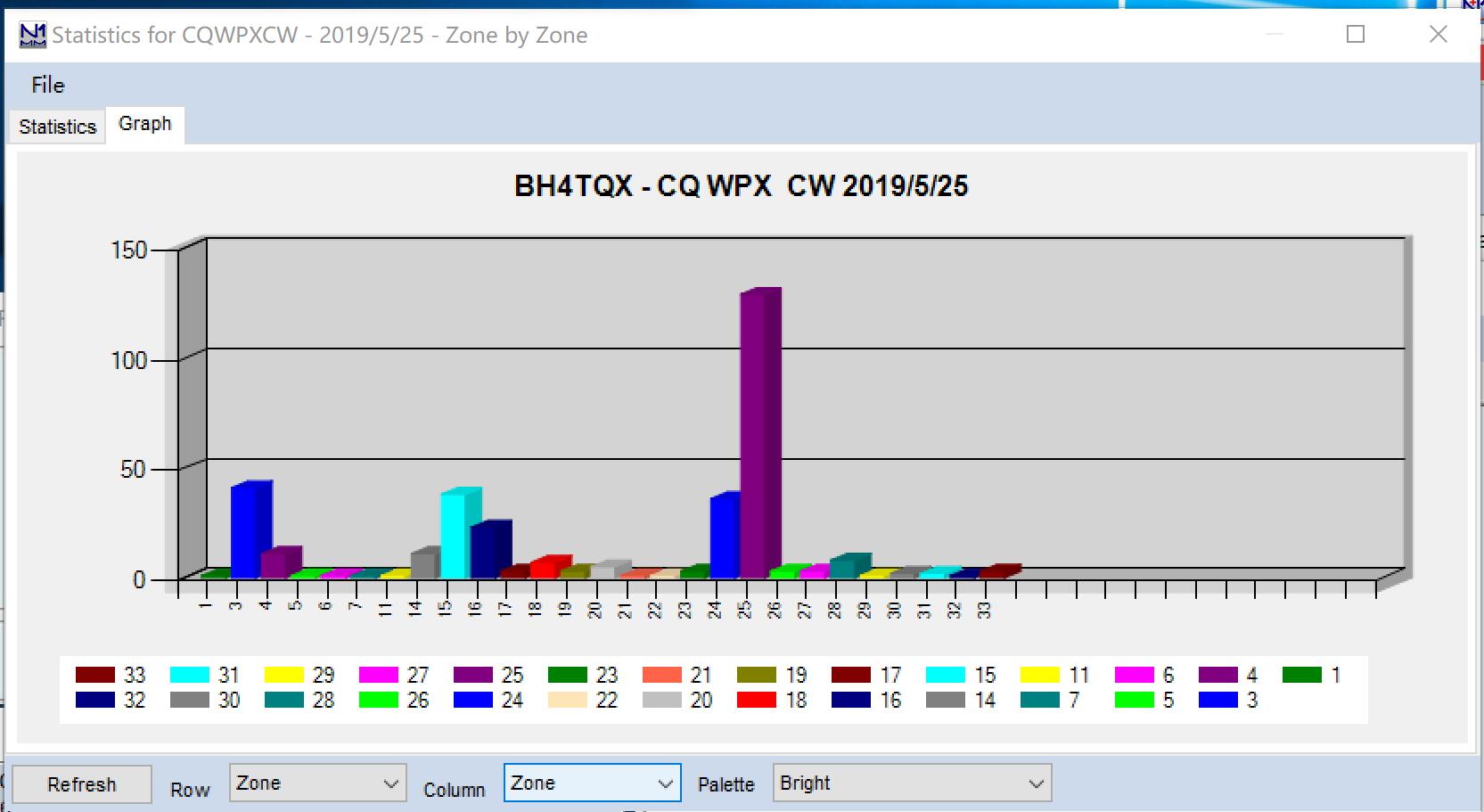The height and width of the screenshot is (812, 1484).
Task: Click orange legend swatch for zone 21
Action: pos(662,675)
